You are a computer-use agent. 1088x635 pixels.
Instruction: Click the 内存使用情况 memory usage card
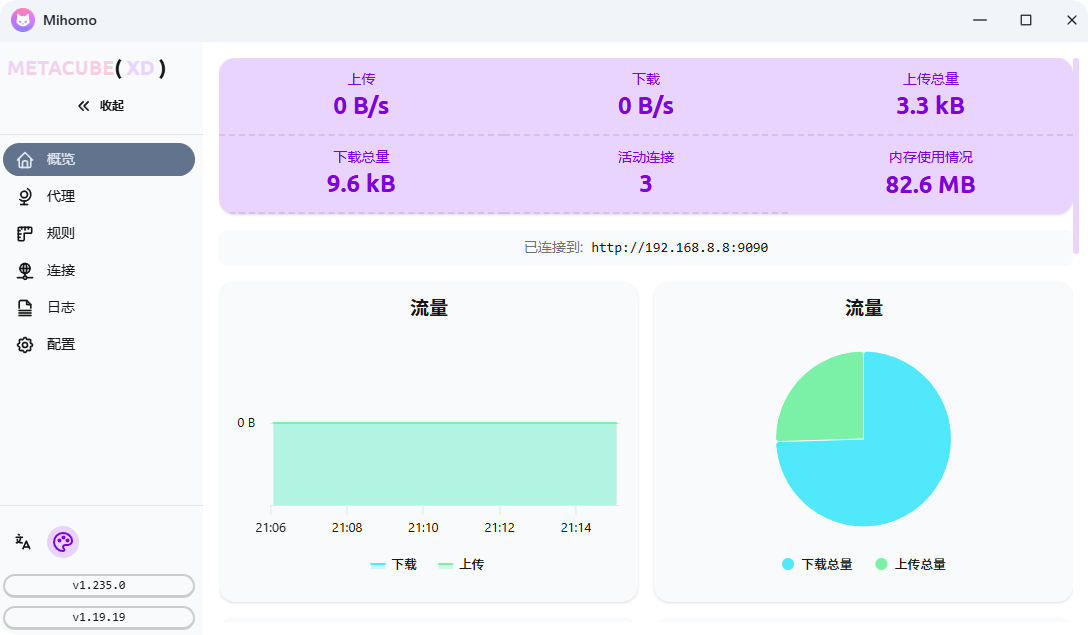tap(930, 172)
